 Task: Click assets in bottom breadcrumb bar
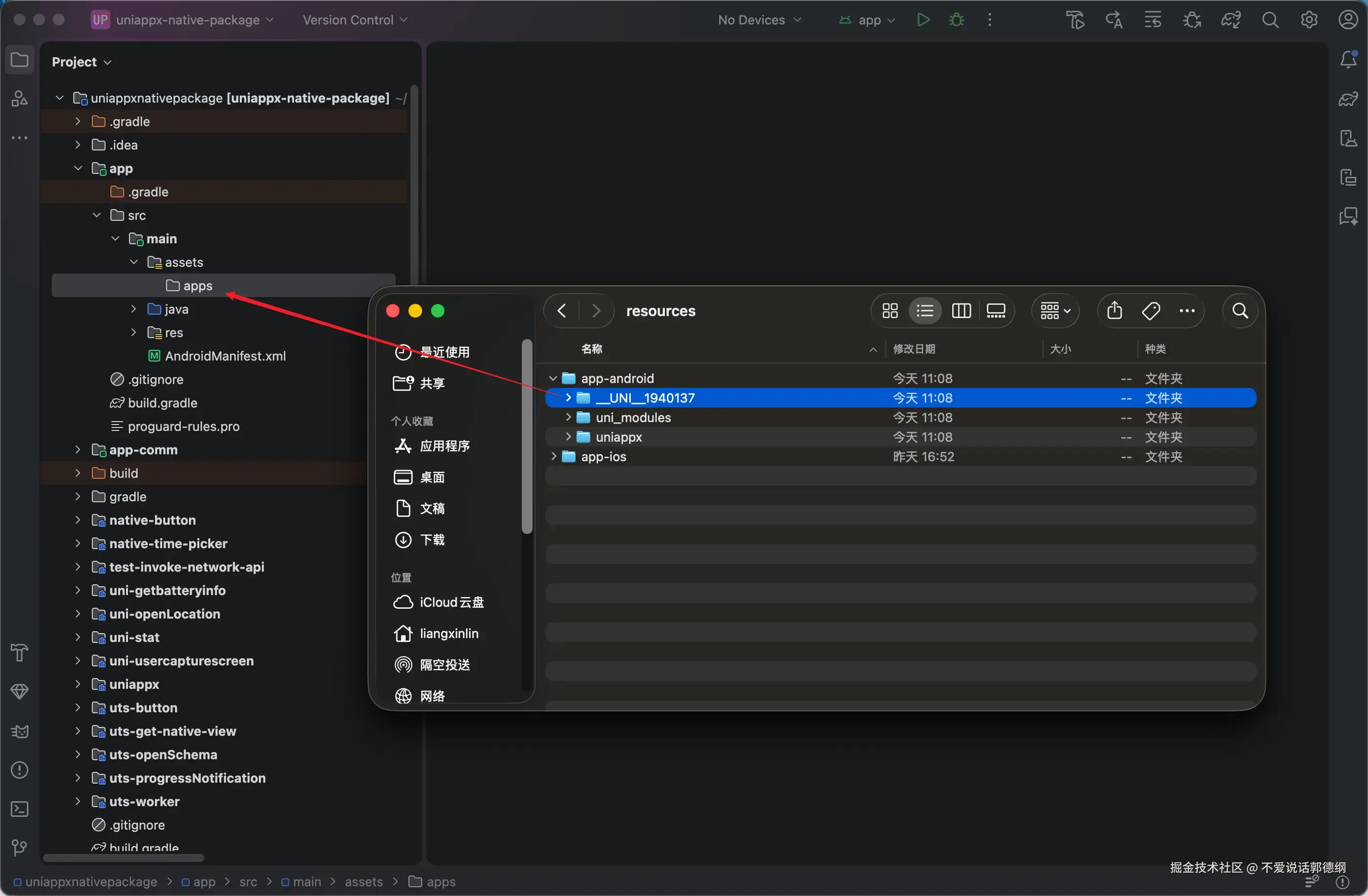(363, 882)
